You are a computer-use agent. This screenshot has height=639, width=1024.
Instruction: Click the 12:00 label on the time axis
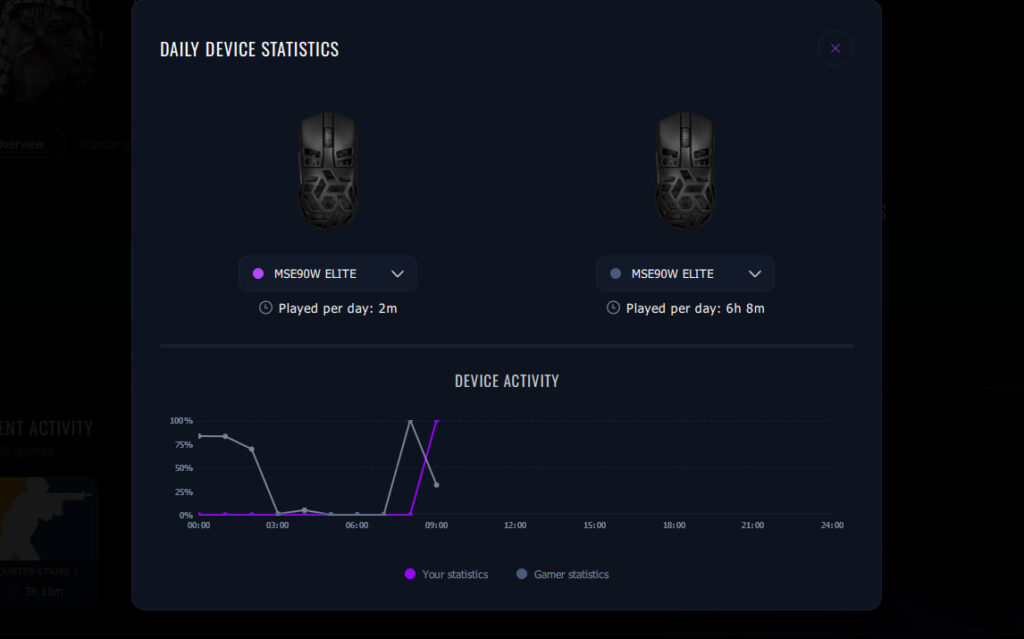click(515, 526)
